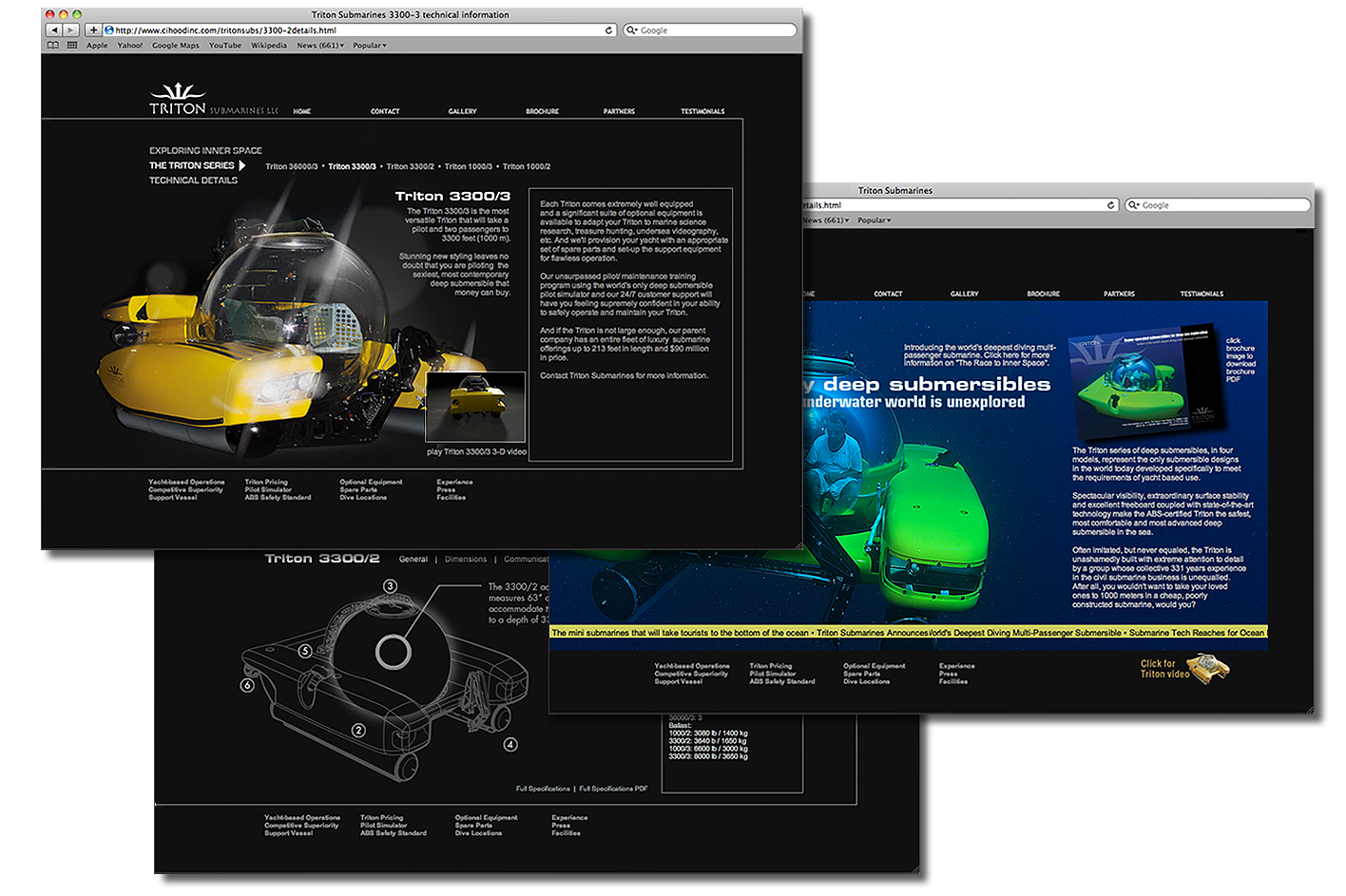Reload the 3300-2details.html page in front window
This screenshot has width=1346, height=896.
pos(609,30)
